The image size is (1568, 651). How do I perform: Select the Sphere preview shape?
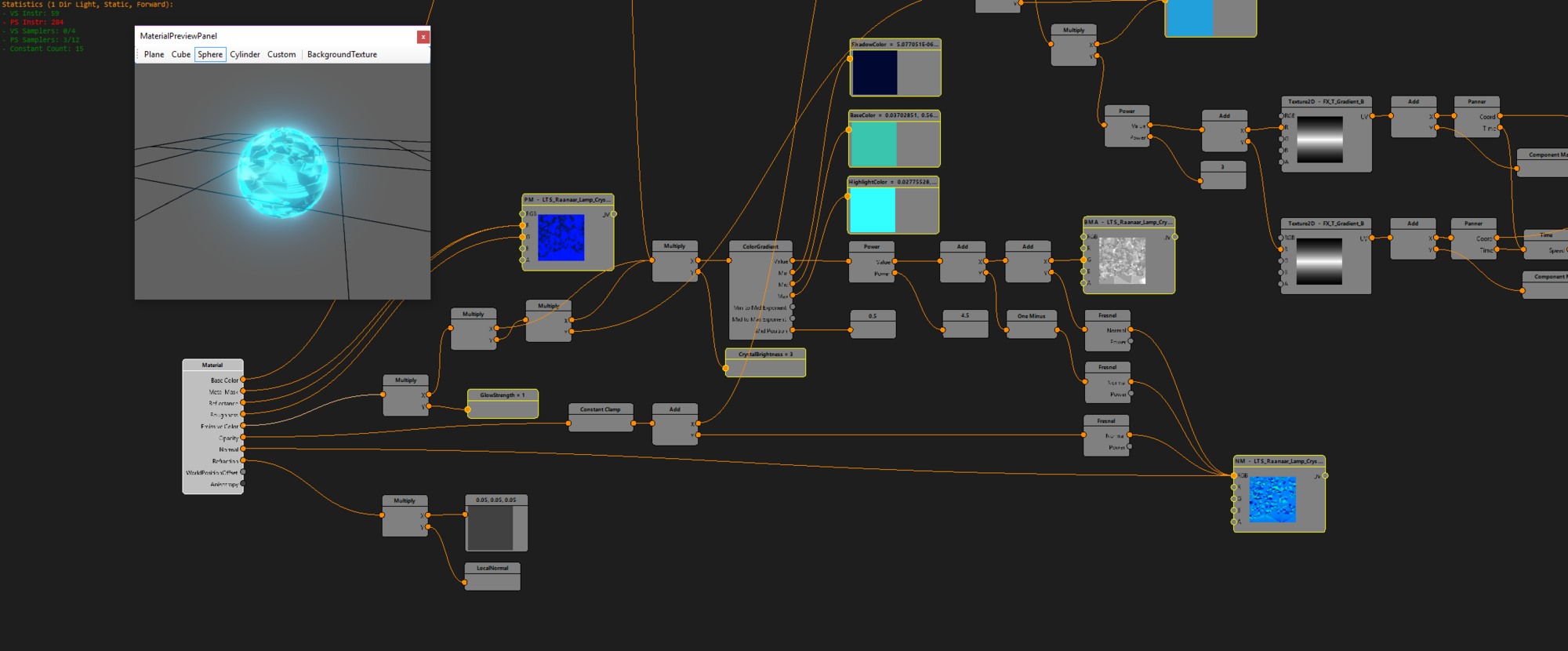(x=210, y=55)
